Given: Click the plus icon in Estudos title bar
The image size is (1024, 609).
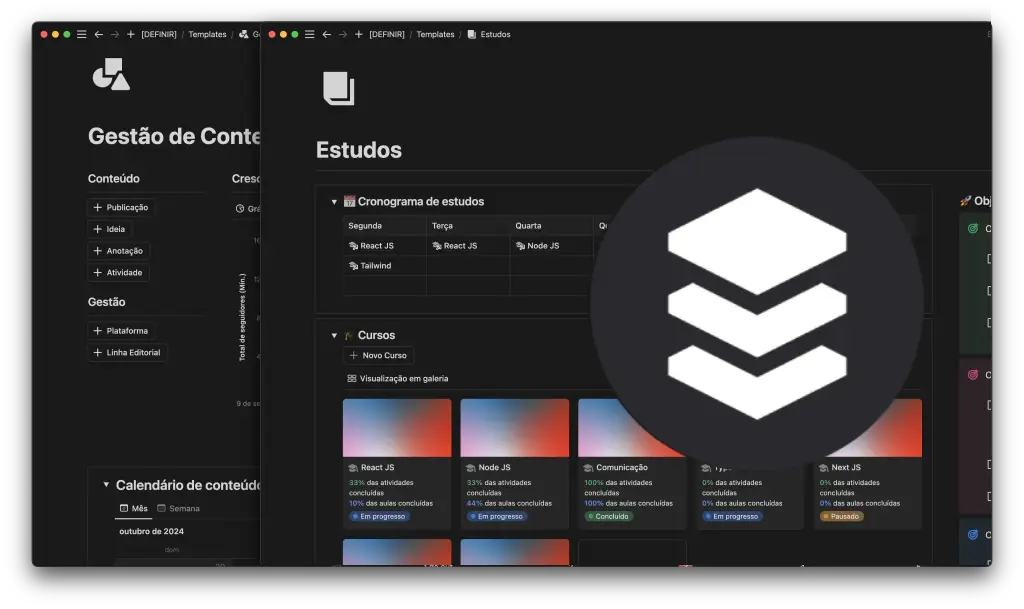Looking at the screenshot, I should pyautogui.click(x=358, y=34).
